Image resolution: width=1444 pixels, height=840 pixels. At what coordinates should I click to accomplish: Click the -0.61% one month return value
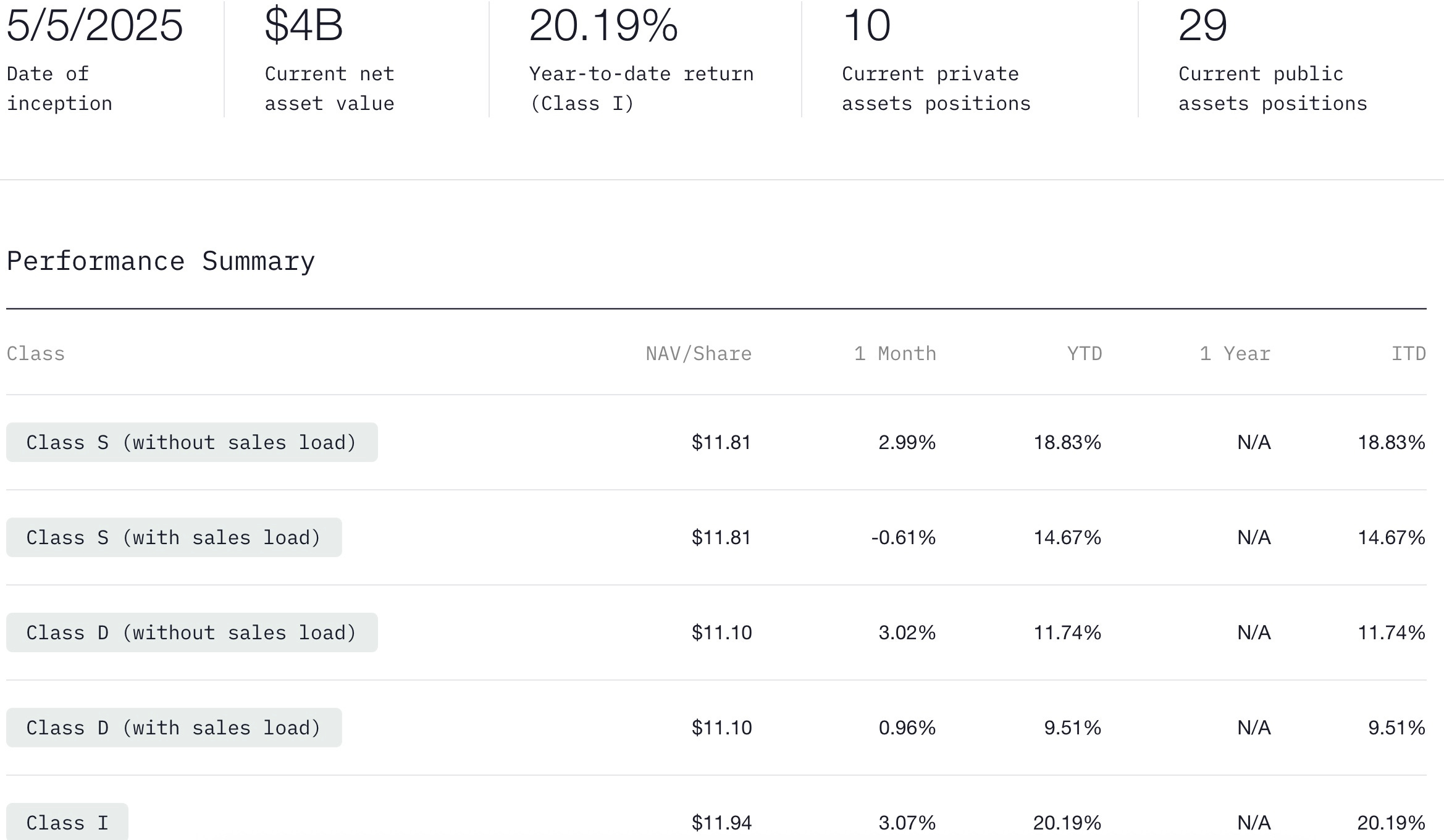coord(903,537)
